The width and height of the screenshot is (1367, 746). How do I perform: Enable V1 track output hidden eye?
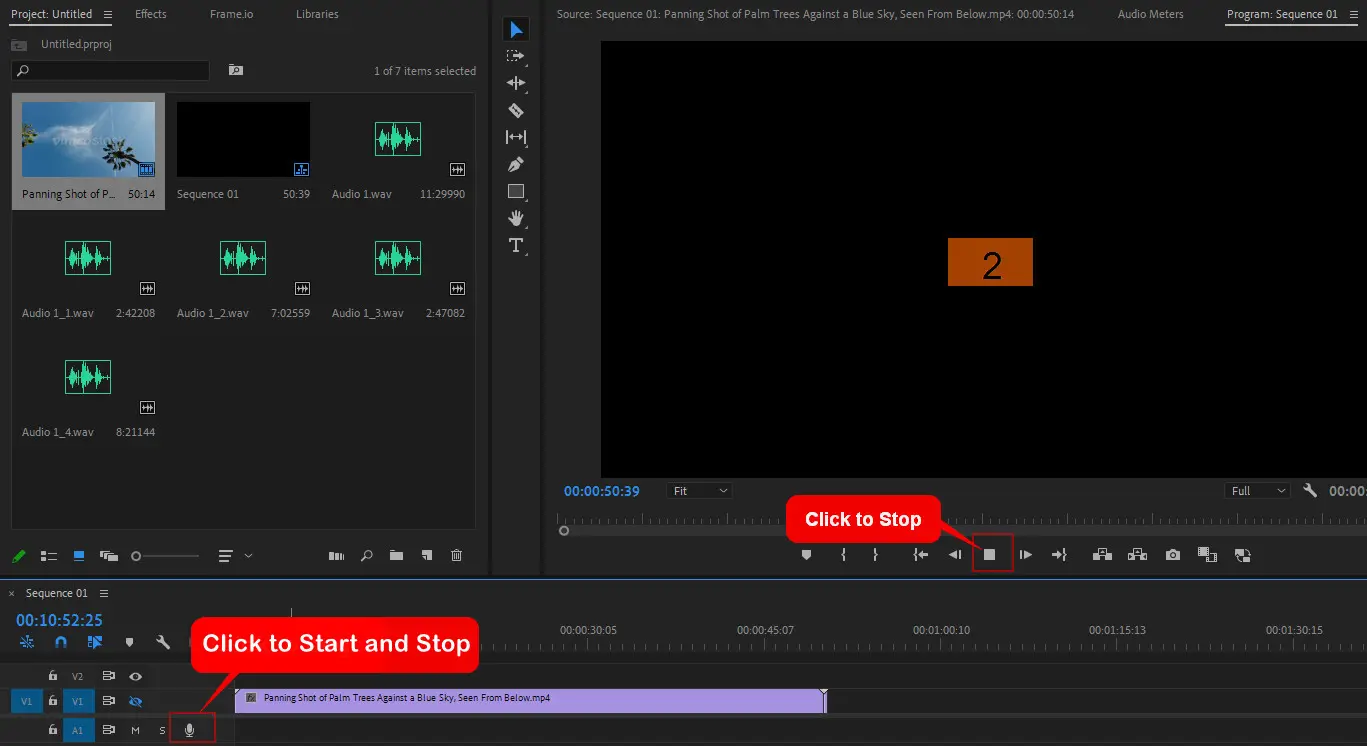coord(135,701)
